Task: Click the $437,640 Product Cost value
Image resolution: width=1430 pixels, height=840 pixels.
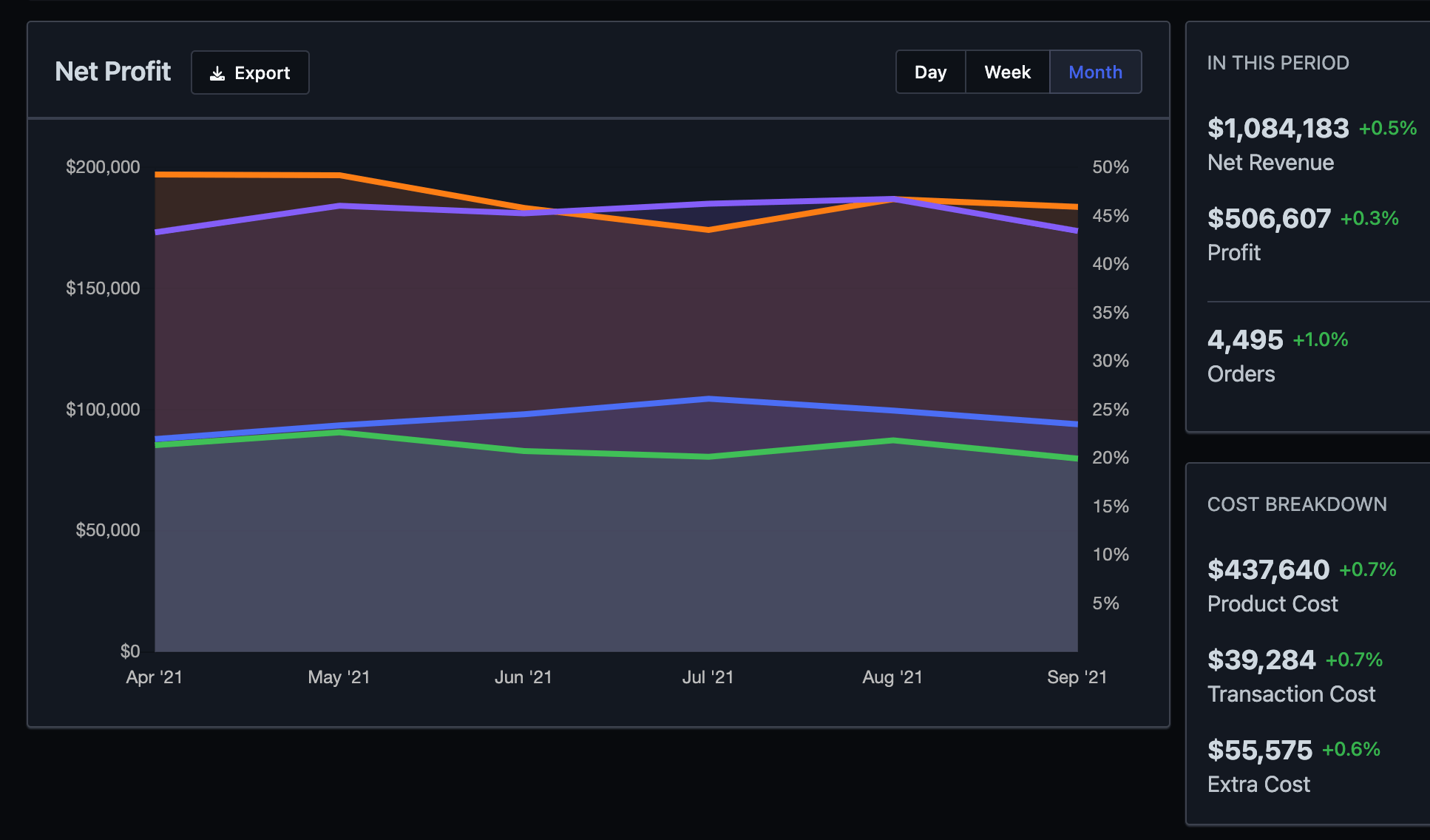Action: (x=1268, y=570)
